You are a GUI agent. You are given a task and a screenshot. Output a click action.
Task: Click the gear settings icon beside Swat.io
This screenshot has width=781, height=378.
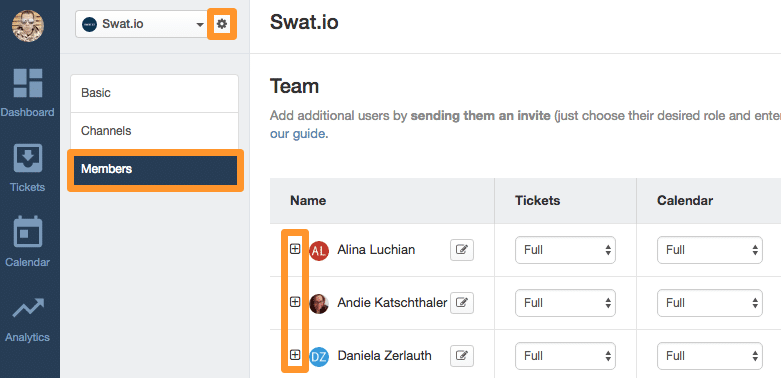[222, 23]
